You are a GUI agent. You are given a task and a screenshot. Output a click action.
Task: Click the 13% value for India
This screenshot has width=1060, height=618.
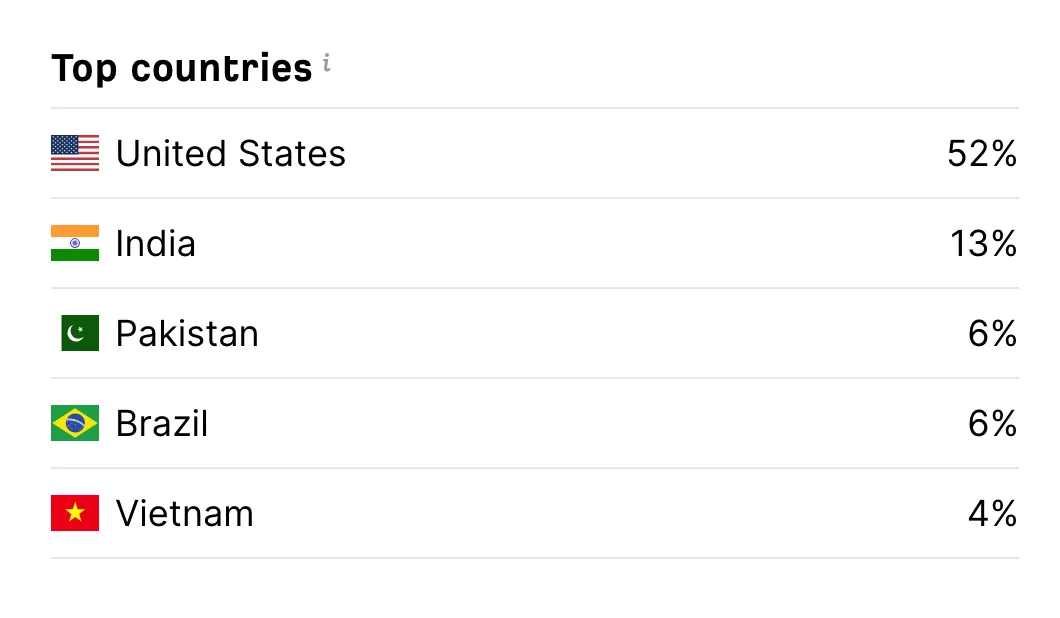point(982,243)
